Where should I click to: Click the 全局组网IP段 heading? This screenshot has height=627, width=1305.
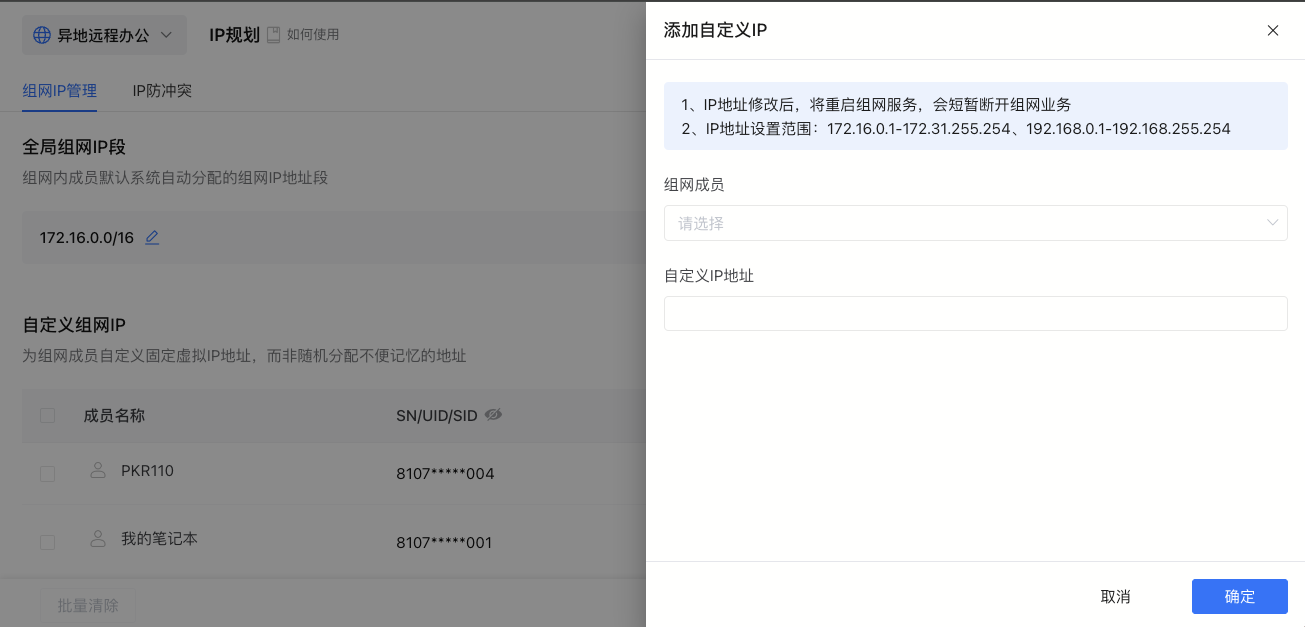pos(74,147)
